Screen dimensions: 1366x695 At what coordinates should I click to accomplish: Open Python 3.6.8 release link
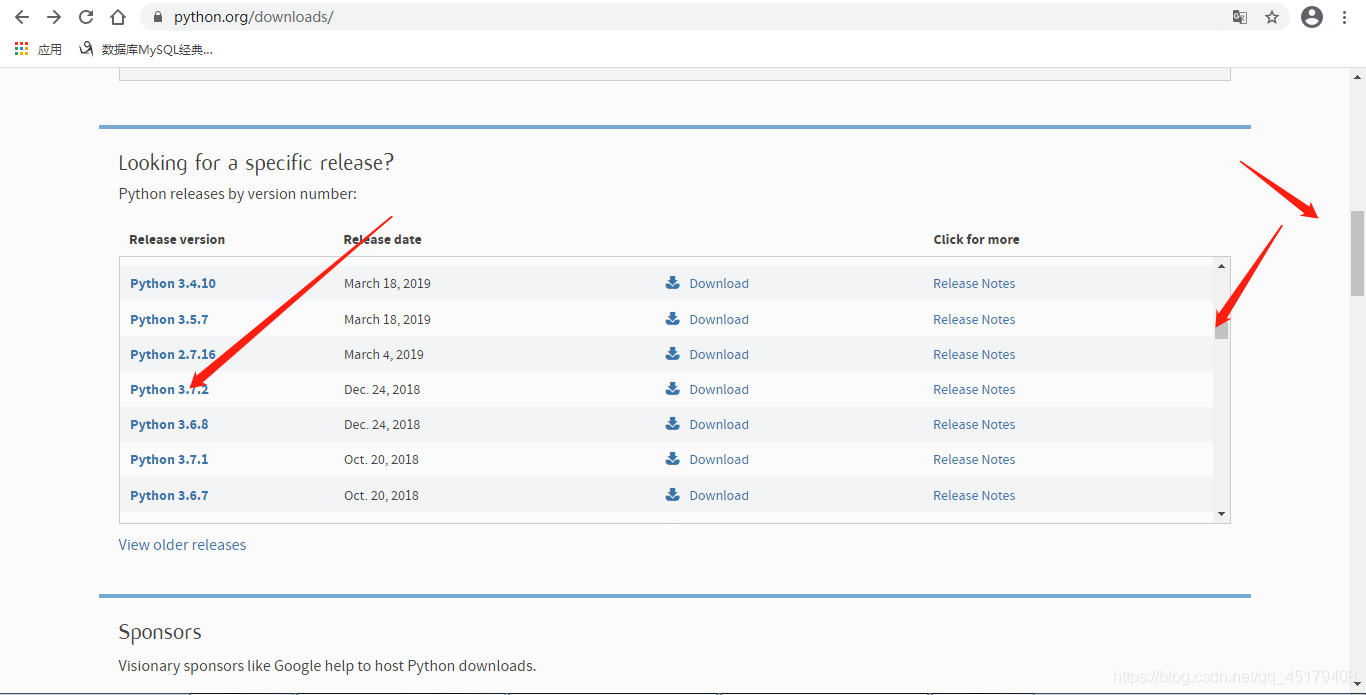point(169,425)
